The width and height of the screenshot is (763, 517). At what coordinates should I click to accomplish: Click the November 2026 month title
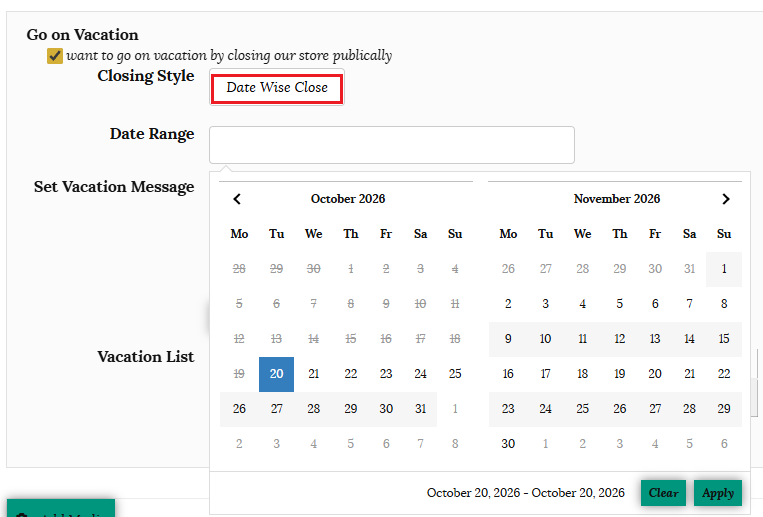(617, 199)
